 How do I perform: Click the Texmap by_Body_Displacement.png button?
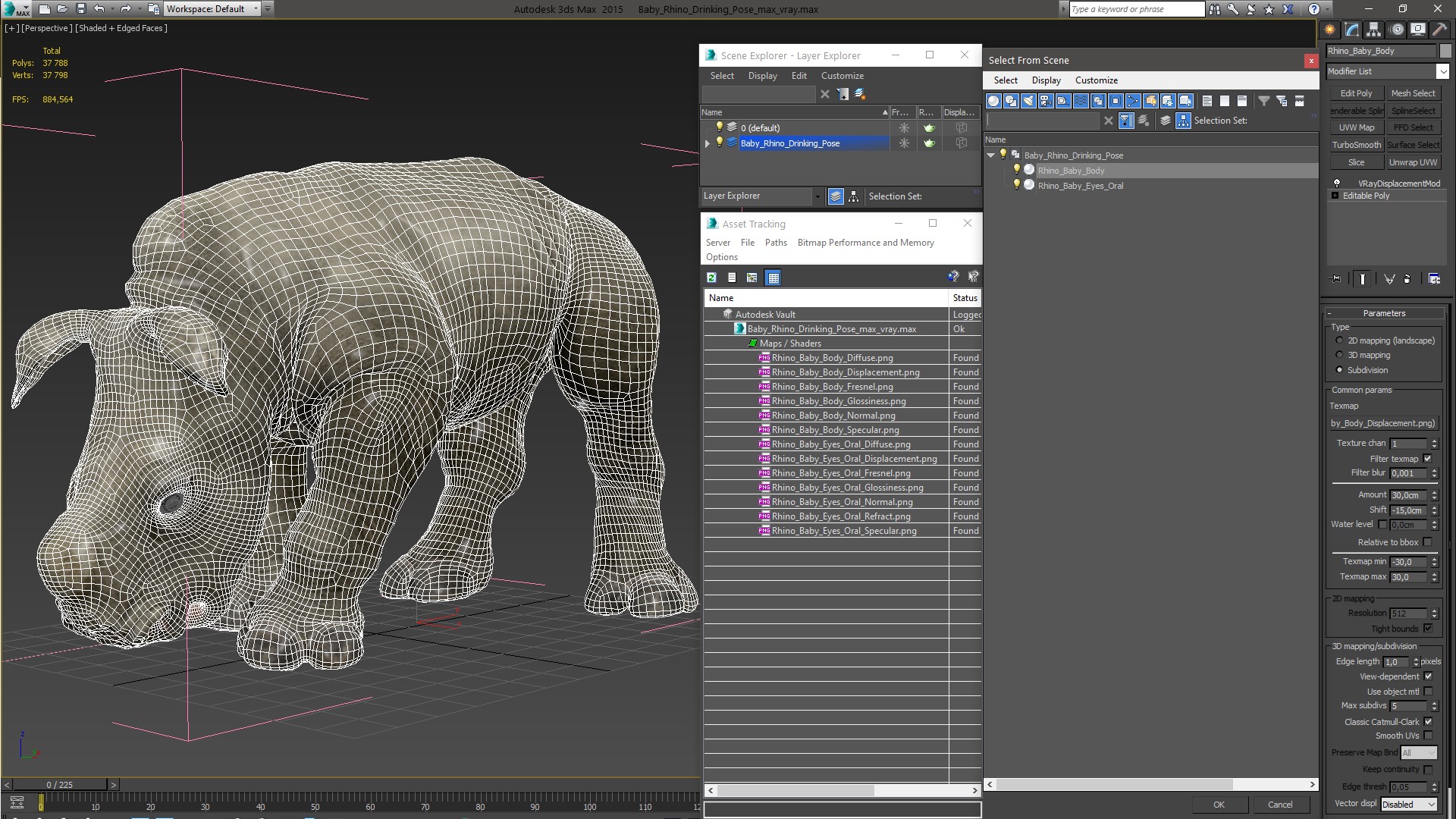coord(1384,423)
